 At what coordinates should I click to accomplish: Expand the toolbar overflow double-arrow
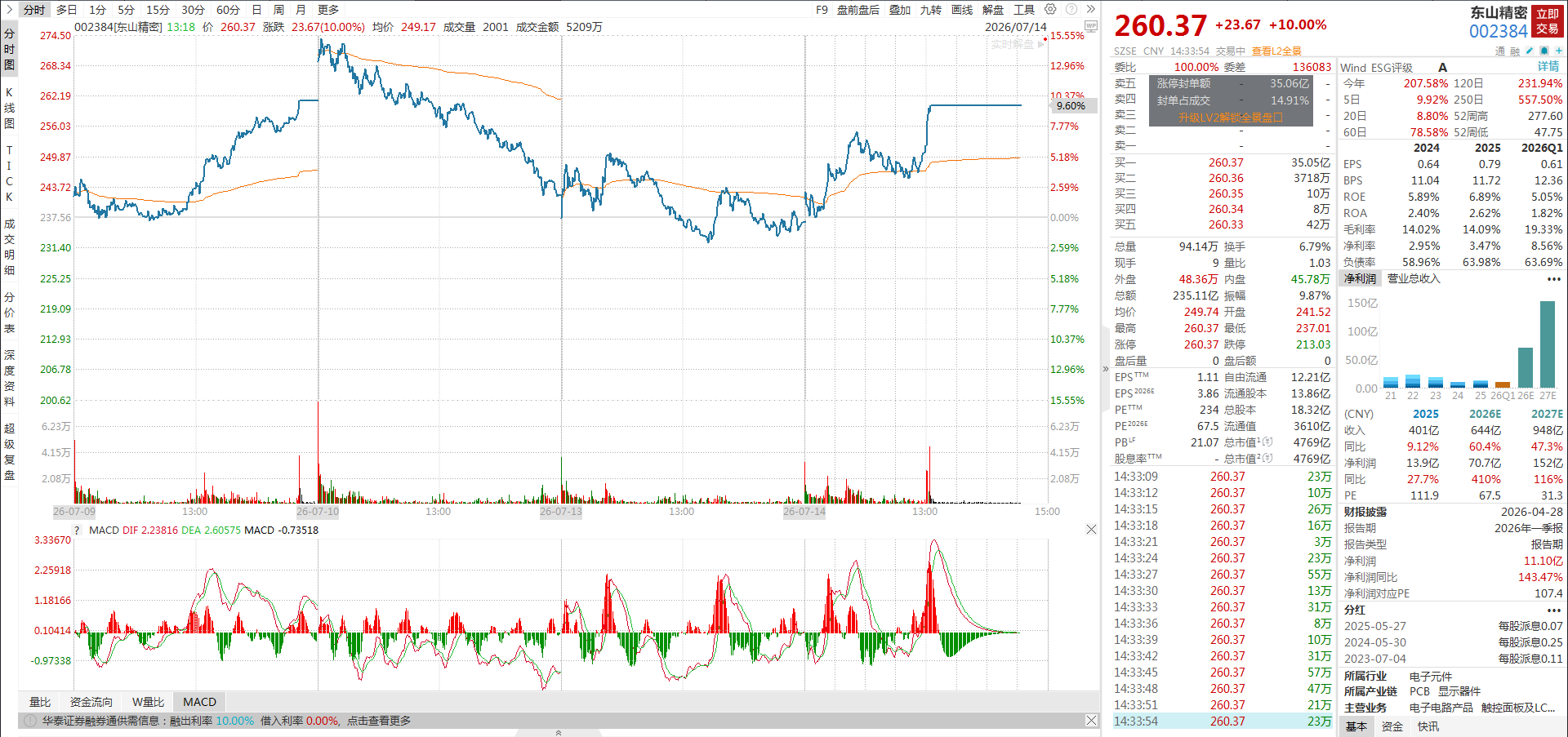pos(1090,9)
